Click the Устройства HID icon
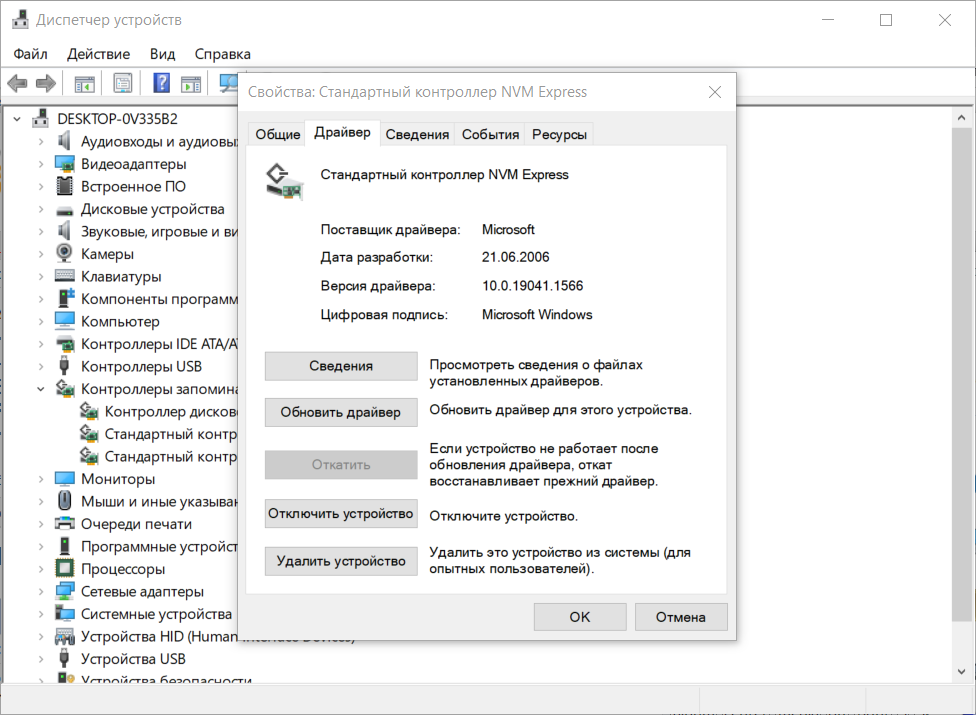The width and height of the screenshot is (976, 715). pyautogui.click(x=65, y=636)
